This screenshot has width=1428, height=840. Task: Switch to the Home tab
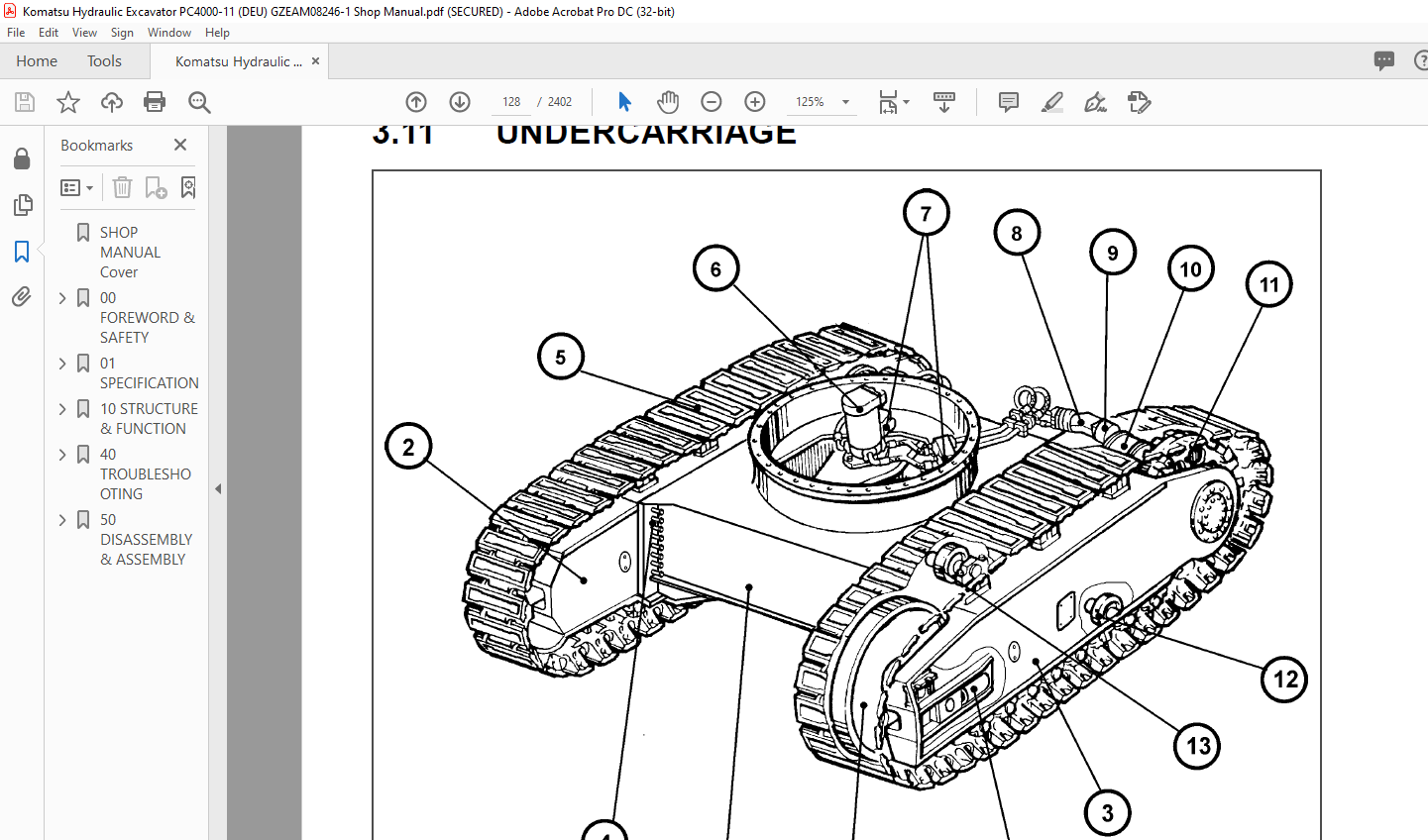(37, 61)
